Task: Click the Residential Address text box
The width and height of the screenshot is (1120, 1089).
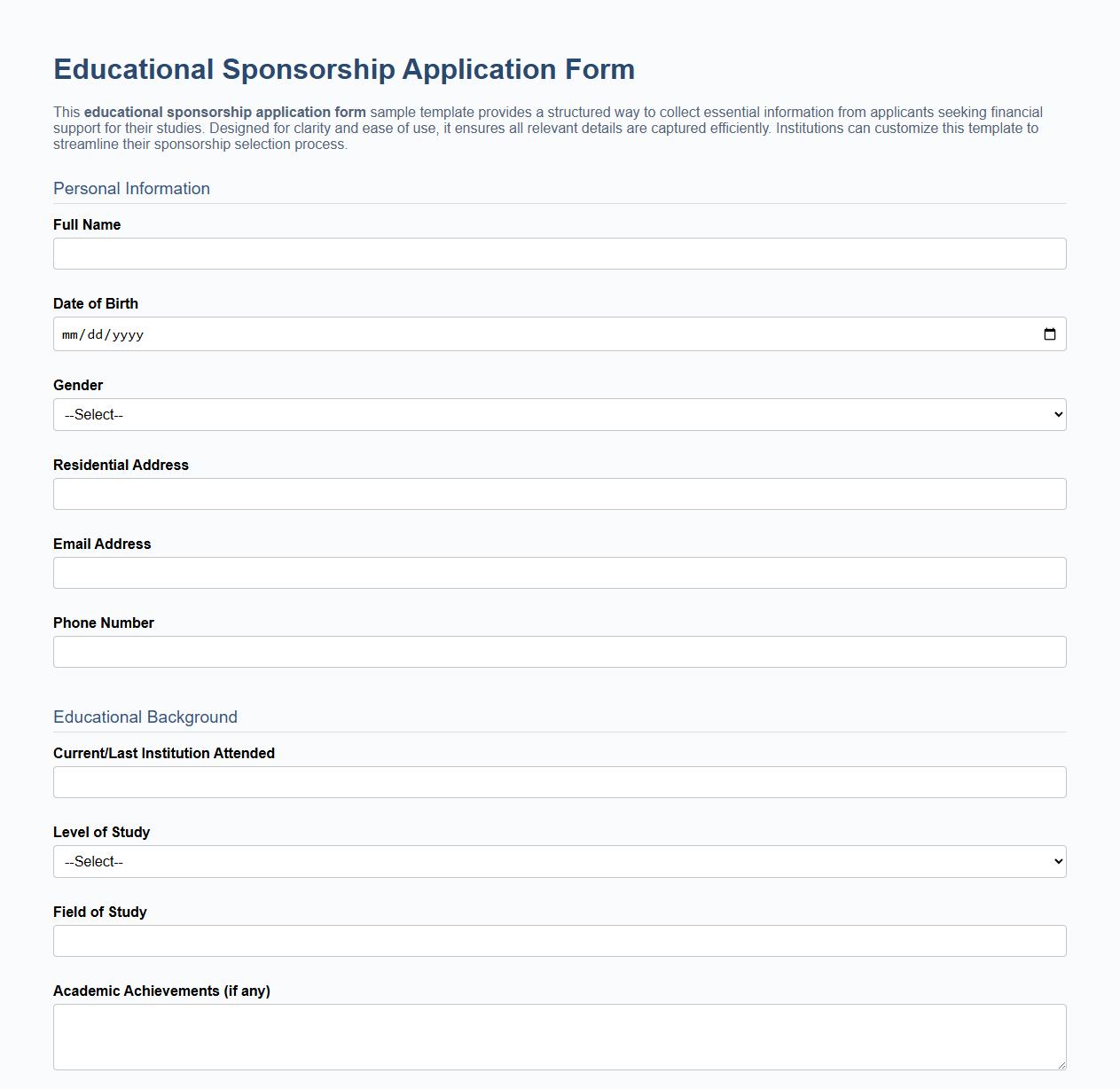Action: [x=560, y=493]
